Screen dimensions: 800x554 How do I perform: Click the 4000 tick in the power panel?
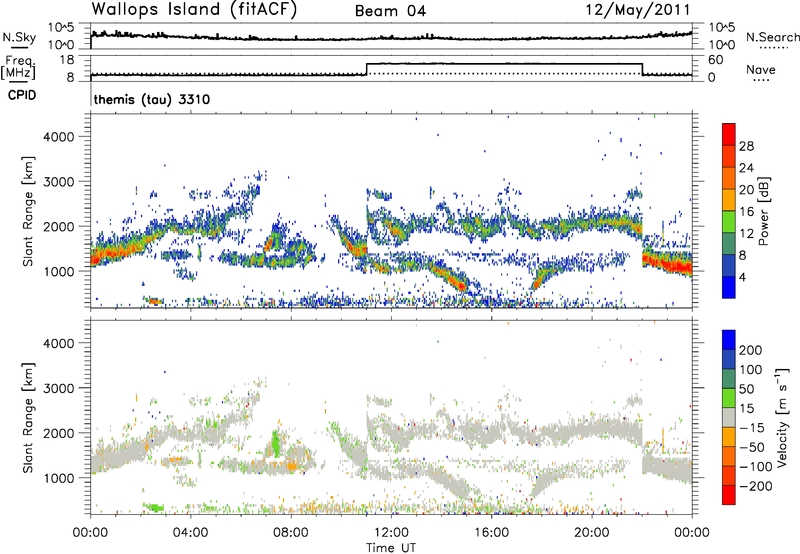pyautogui.click(x=59, y=137)
